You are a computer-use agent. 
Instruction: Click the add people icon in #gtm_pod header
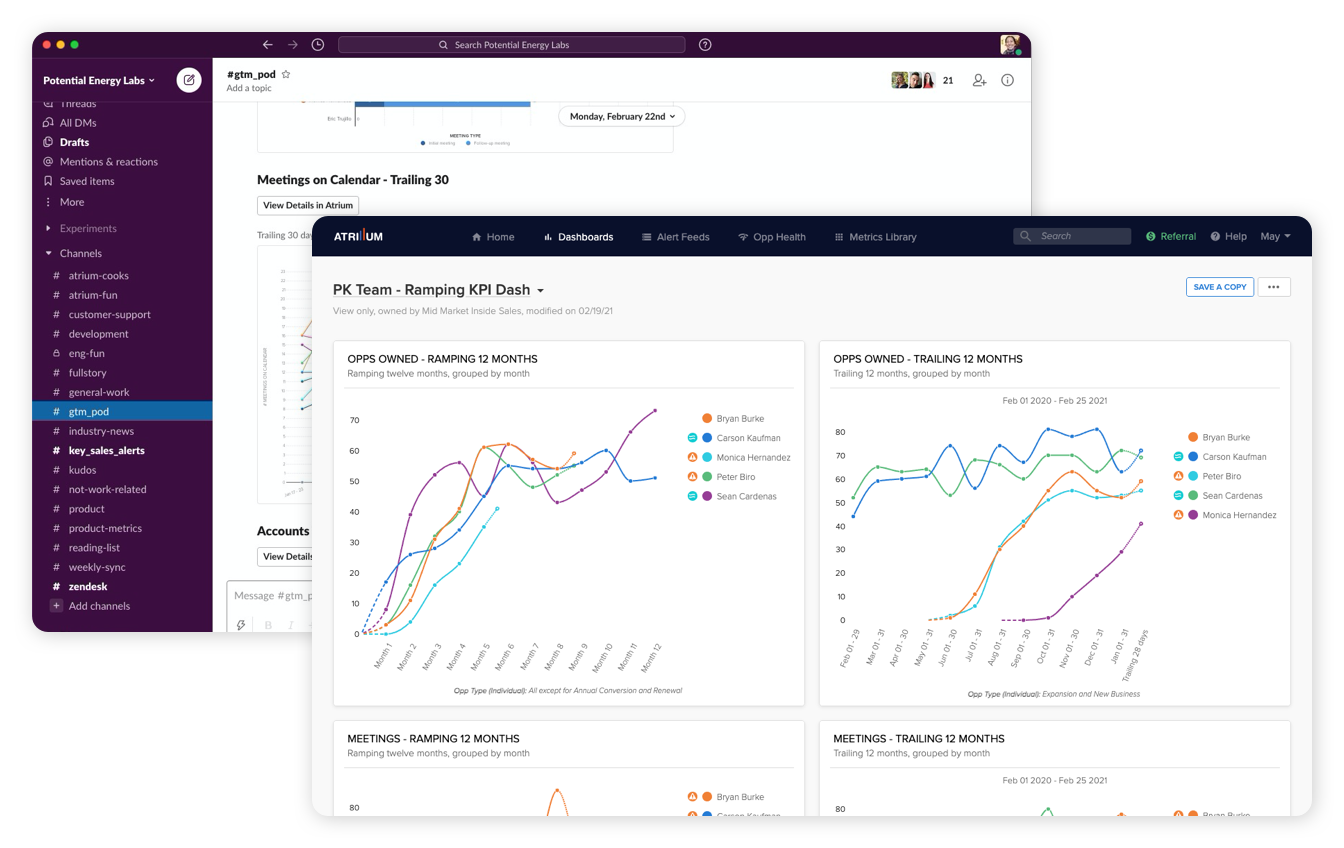point(979,80)
